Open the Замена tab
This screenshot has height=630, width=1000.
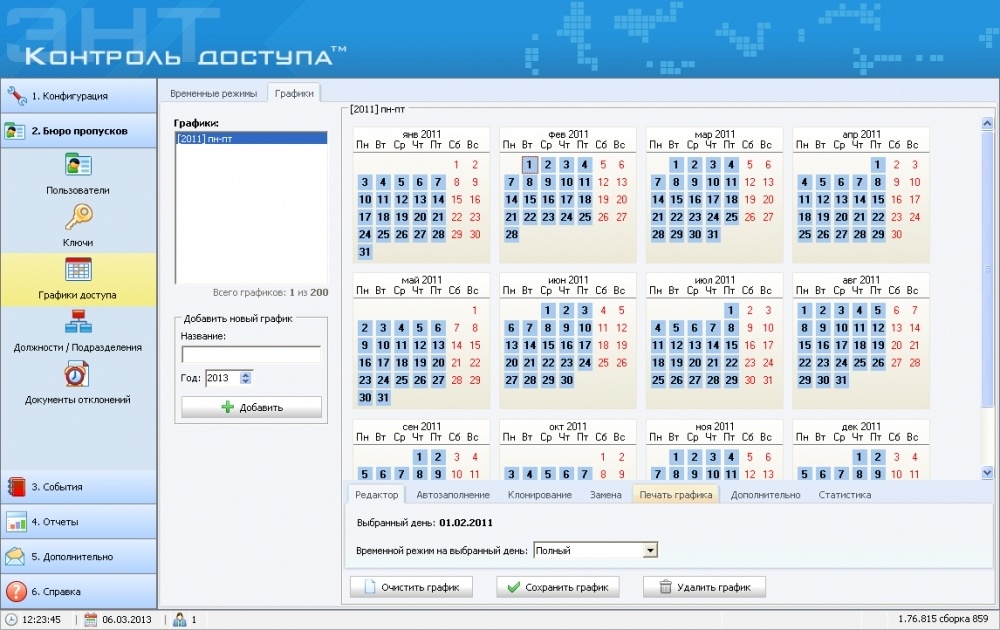click(605, 495)
